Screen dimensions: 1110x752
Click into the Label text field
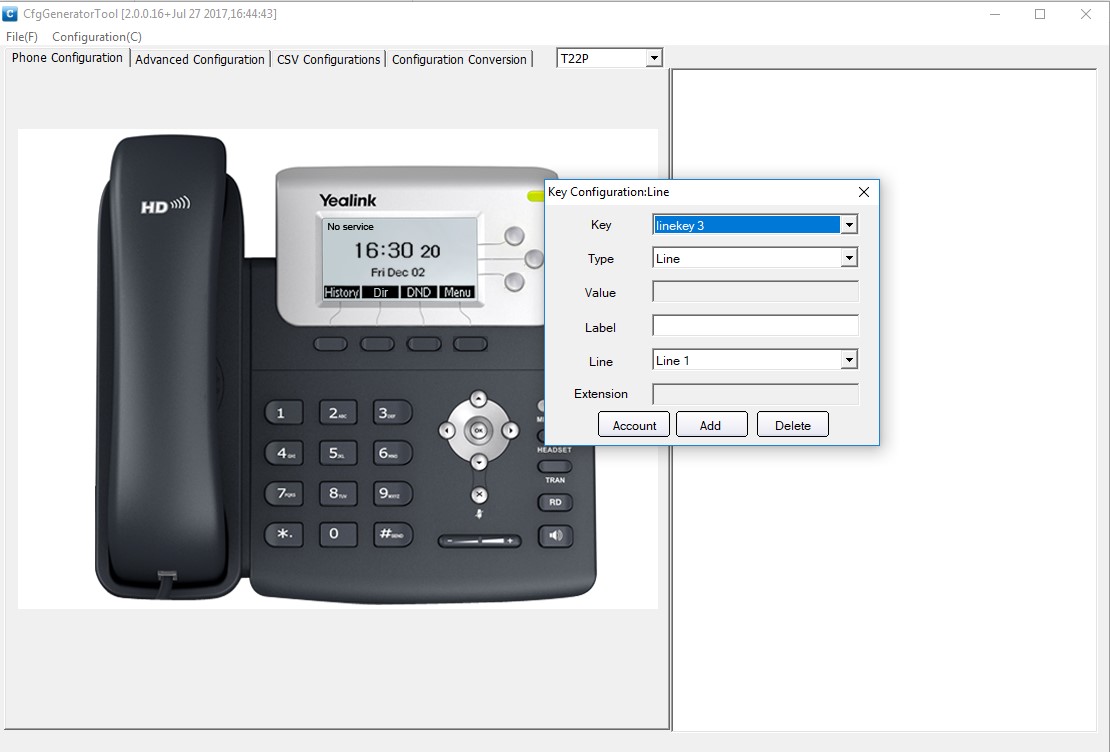coord(755,326)
